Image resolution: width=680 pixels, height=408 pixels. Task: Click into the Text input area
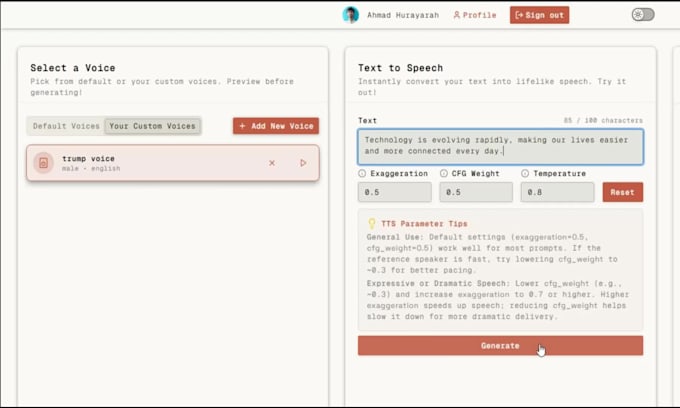pos(500,147)
